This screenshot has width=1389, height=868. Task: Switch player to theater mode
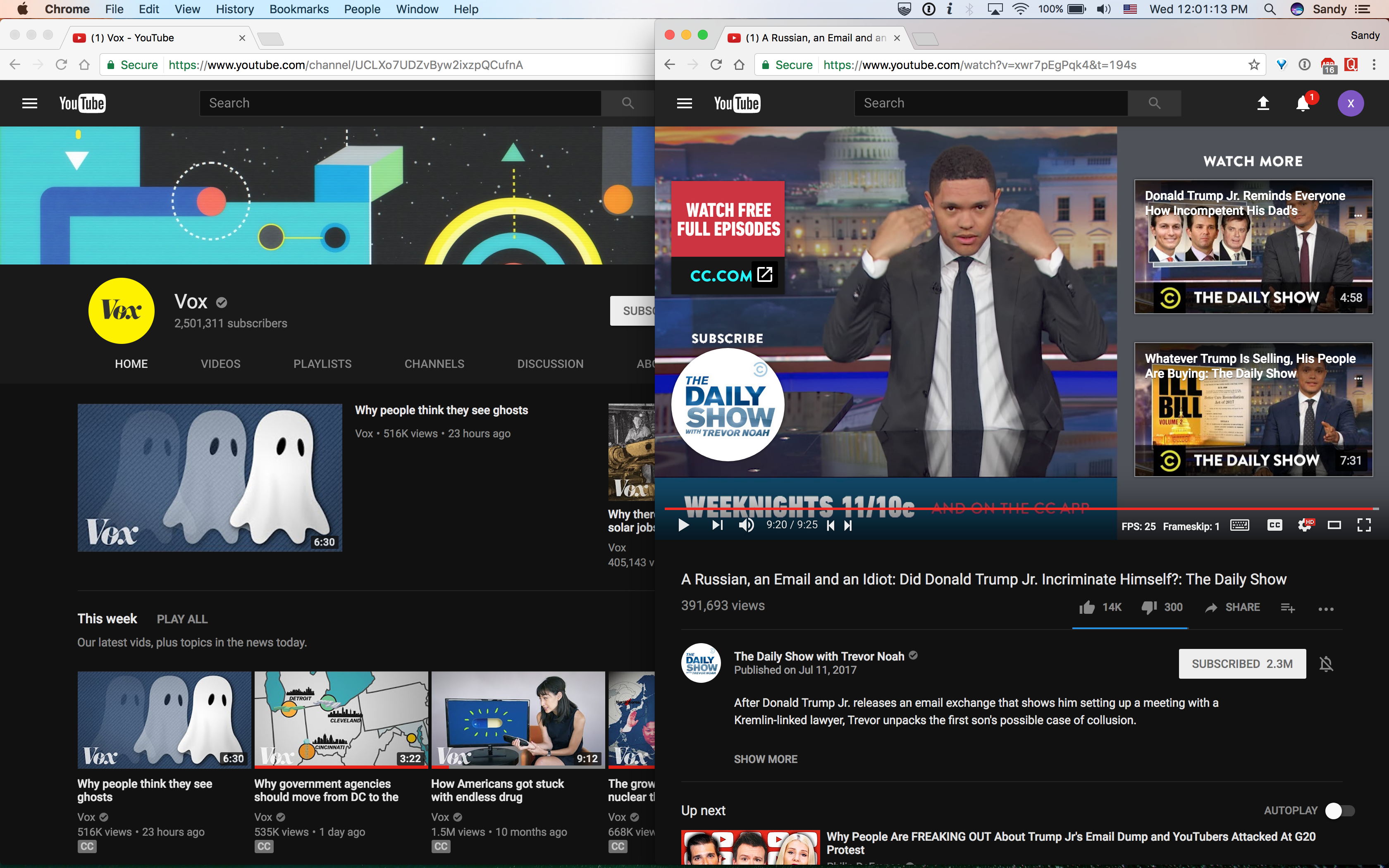pyautogui.click(x=1334, y=525)
